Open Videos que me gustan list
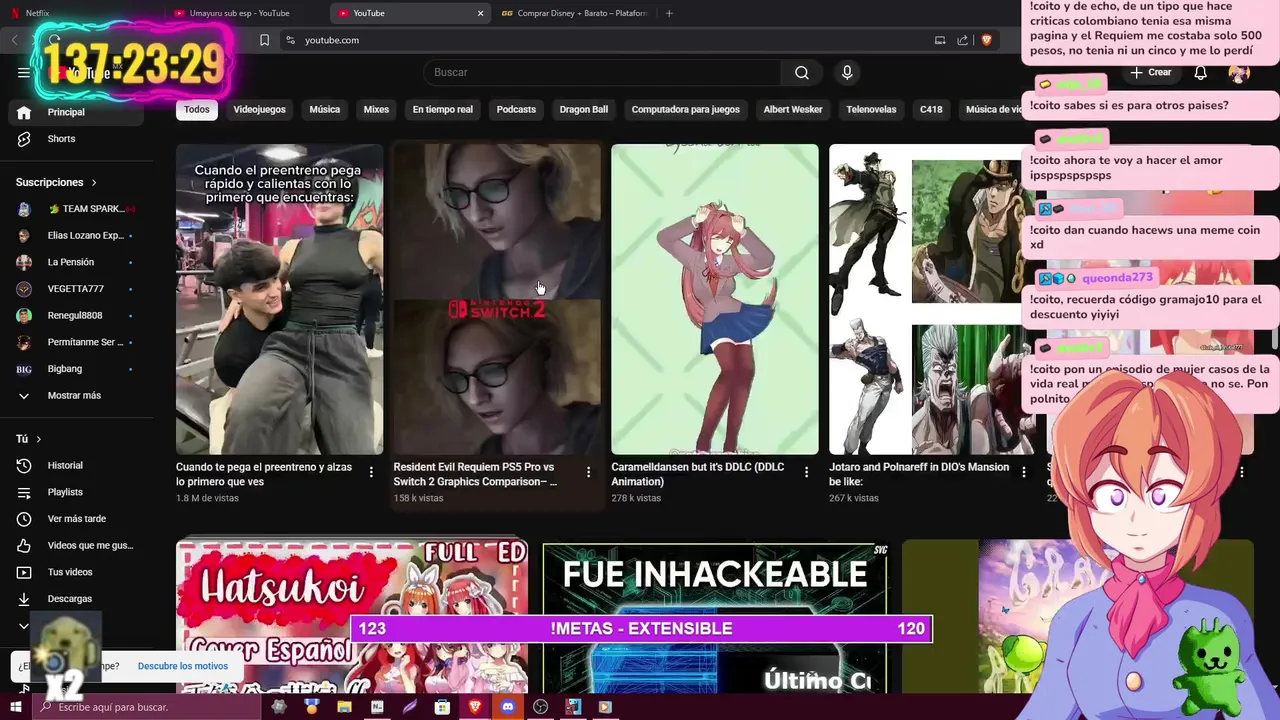This screenshot has height=720, width=1280. point(76,545)
